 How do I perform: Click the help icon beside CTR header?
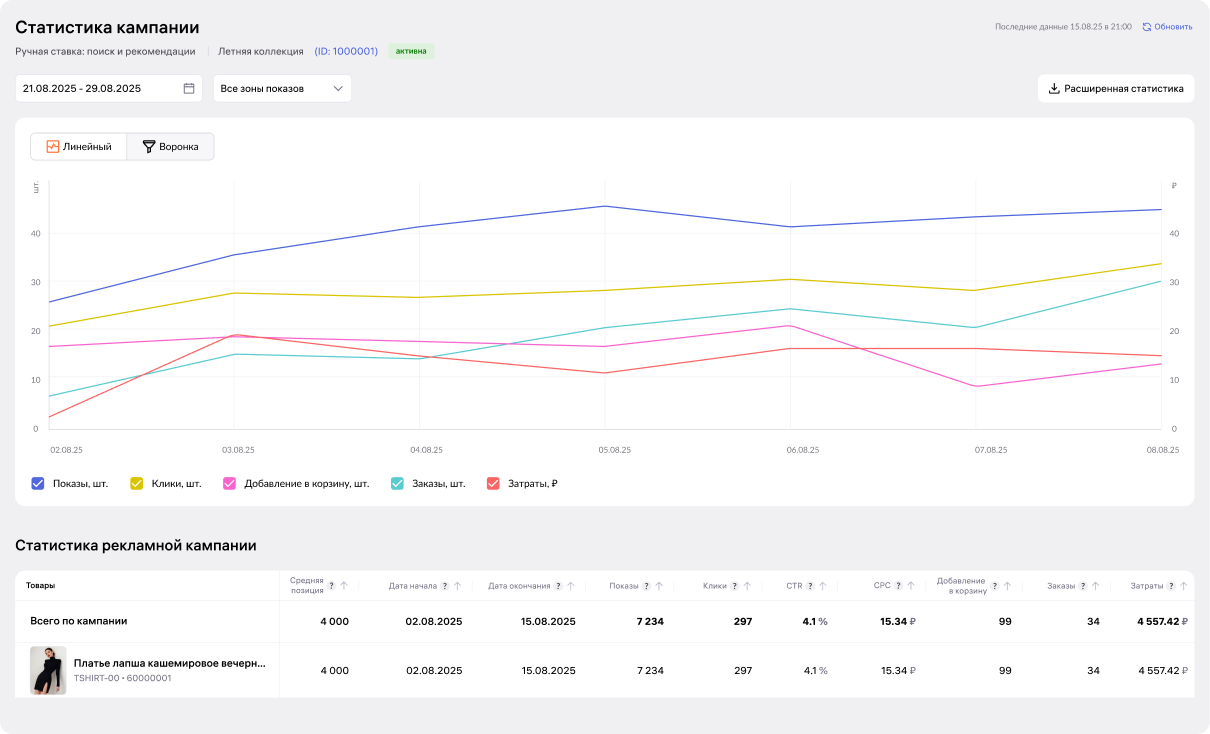(x=810, y=586)
